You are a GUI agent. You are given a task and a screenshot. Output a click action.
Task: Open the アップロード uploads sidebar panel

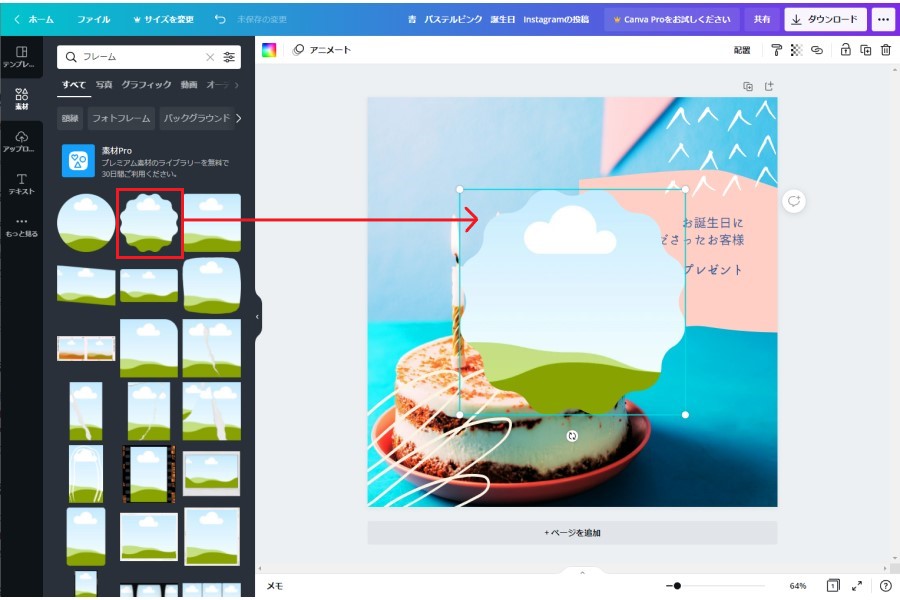pyautogui.click(x=21, y=141)
